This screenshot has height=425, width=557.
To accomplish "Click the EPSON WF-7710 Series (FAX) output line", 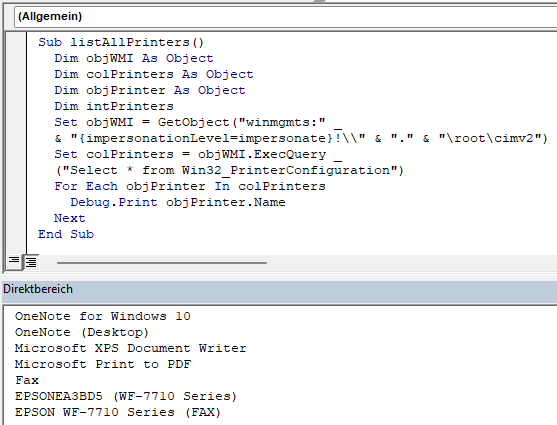I will [118, 412].
